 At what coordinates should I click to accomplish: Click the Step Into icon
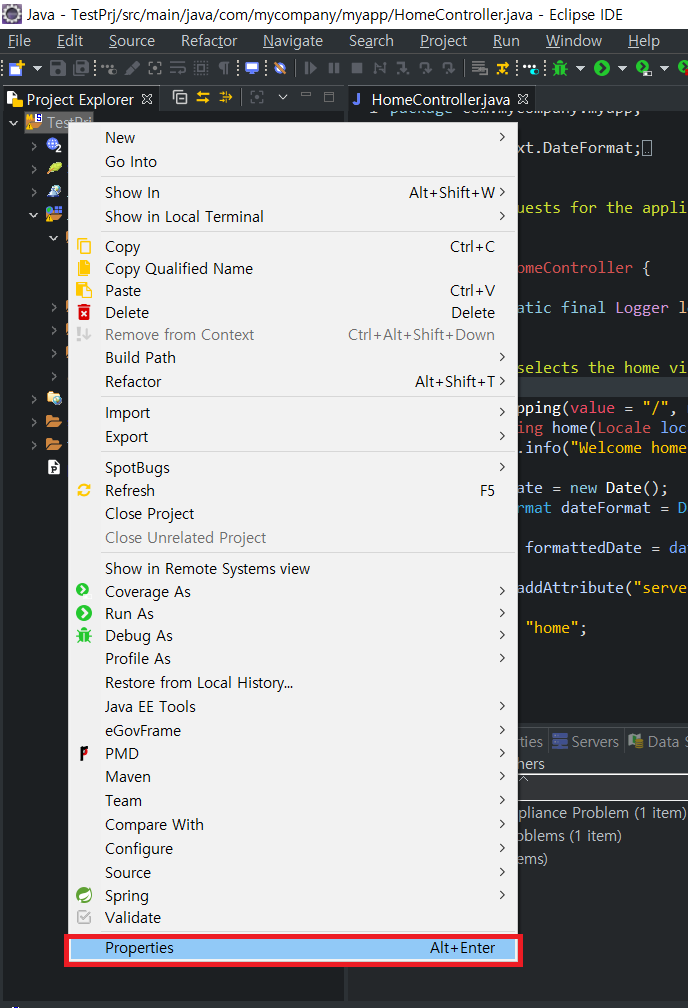pos(403,68)
